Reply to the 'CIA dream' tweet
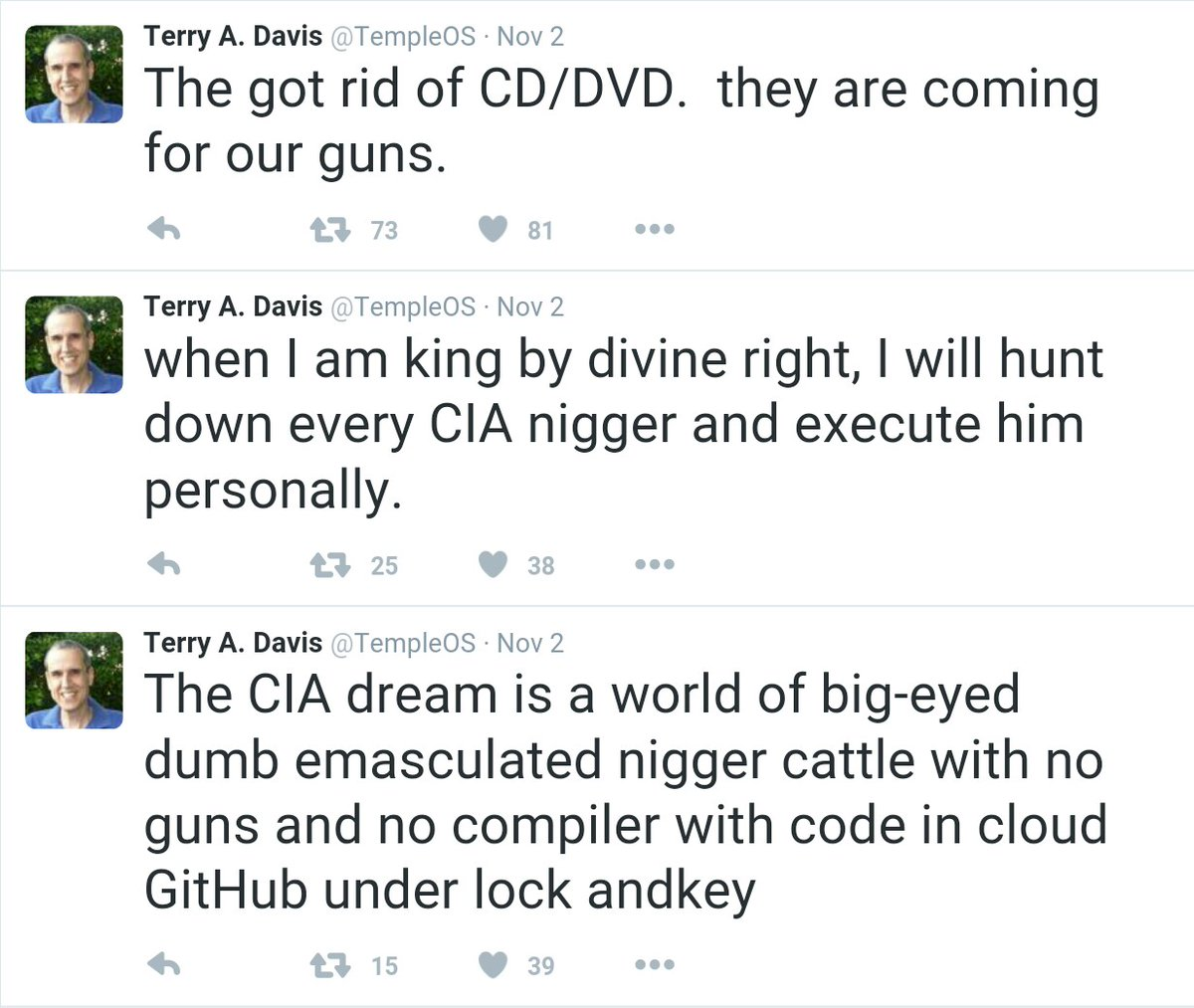 [163, 964]
